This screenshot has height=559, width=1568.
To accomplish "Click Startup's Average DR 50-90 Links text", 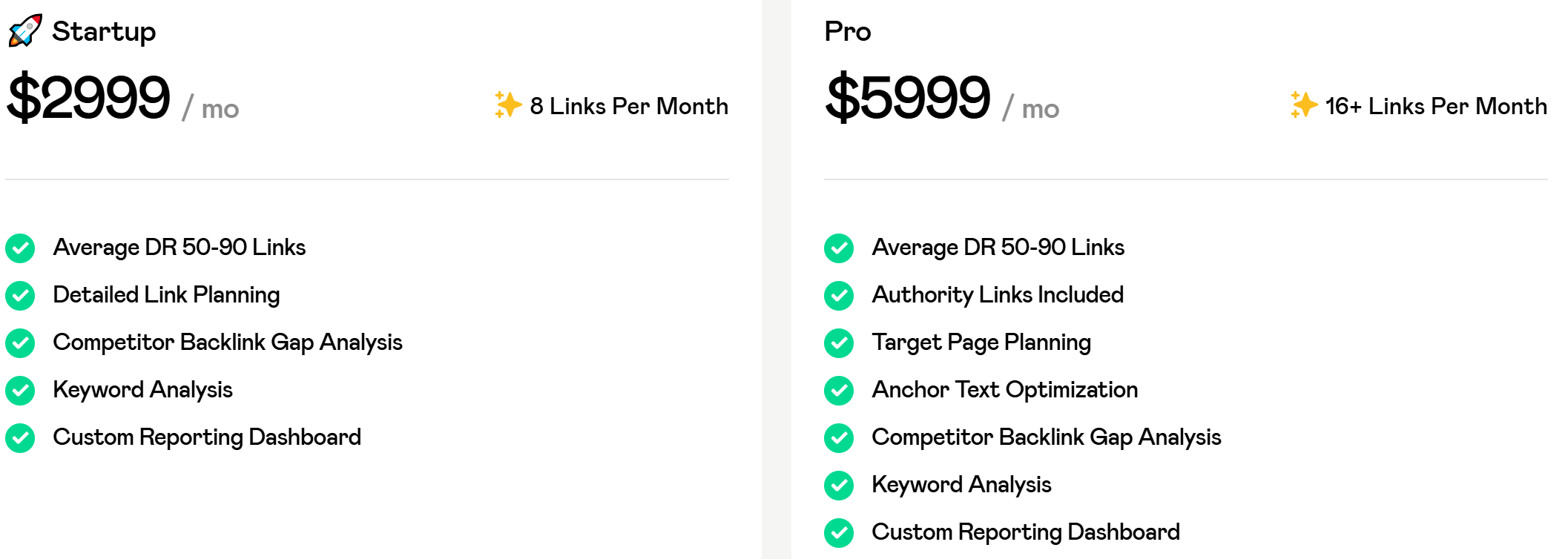I will (179, 247).
